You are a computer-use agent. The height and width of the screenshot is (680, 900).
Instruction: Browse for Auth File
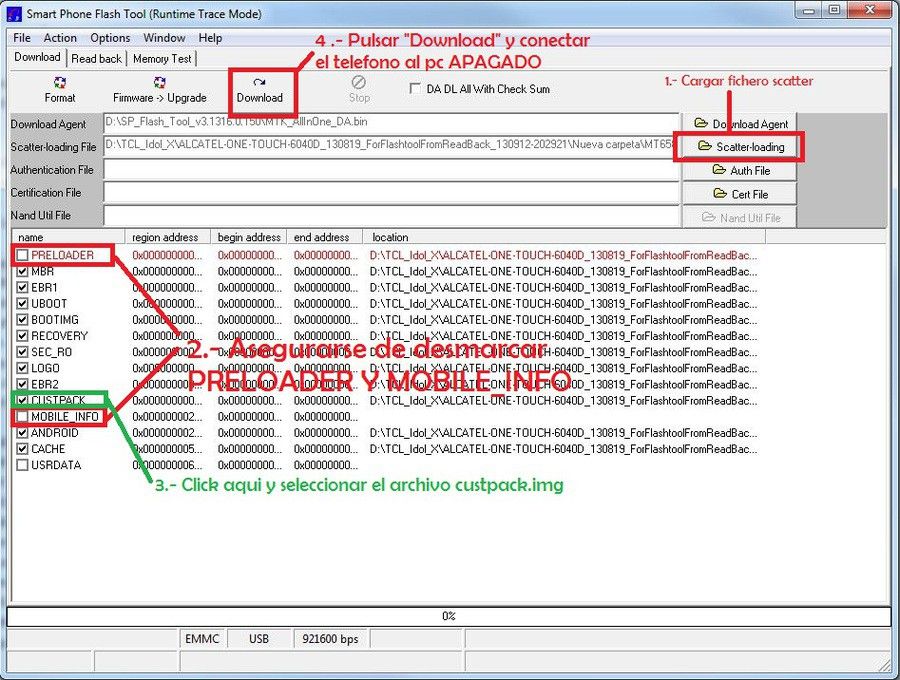click(739, 170)
